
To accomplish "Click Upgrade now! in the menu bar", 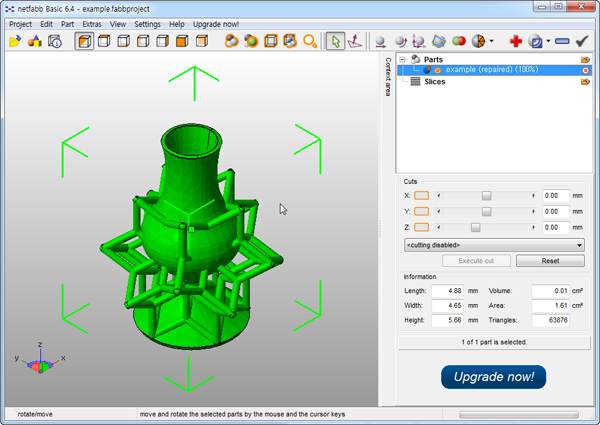I will coord(216,24).
